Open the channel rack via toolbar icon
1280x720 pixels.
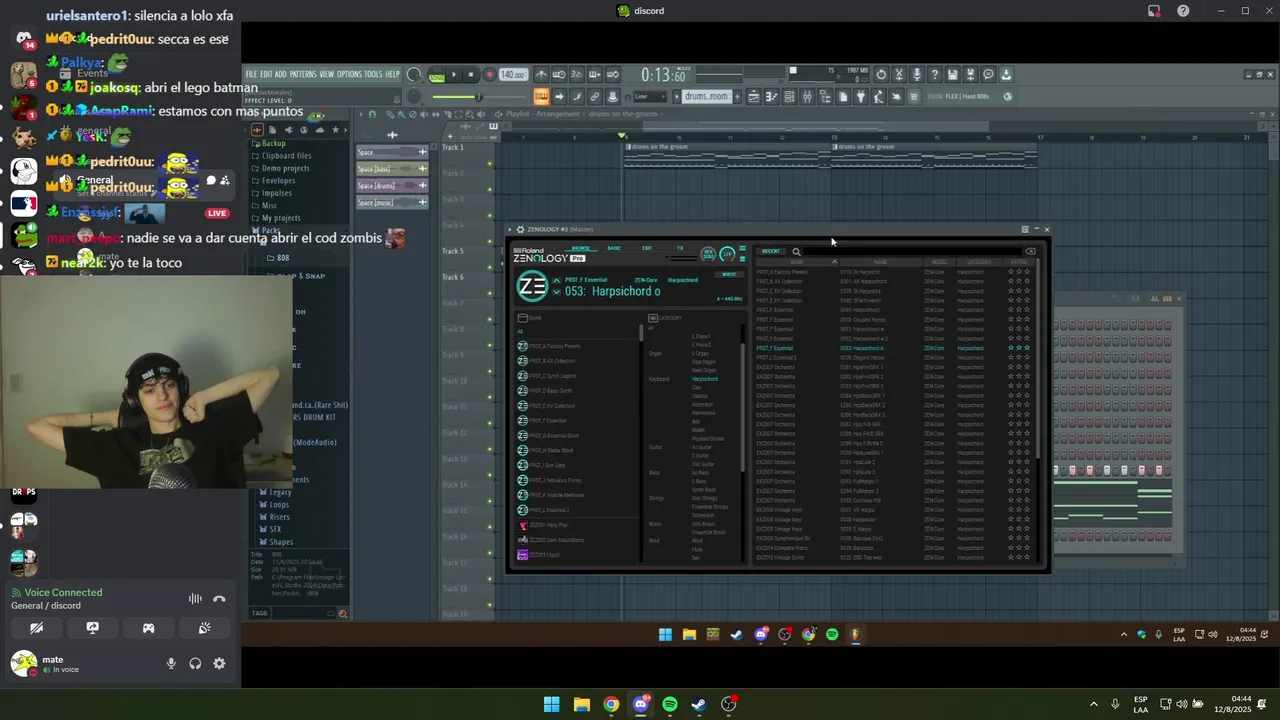tap(789, 97)
